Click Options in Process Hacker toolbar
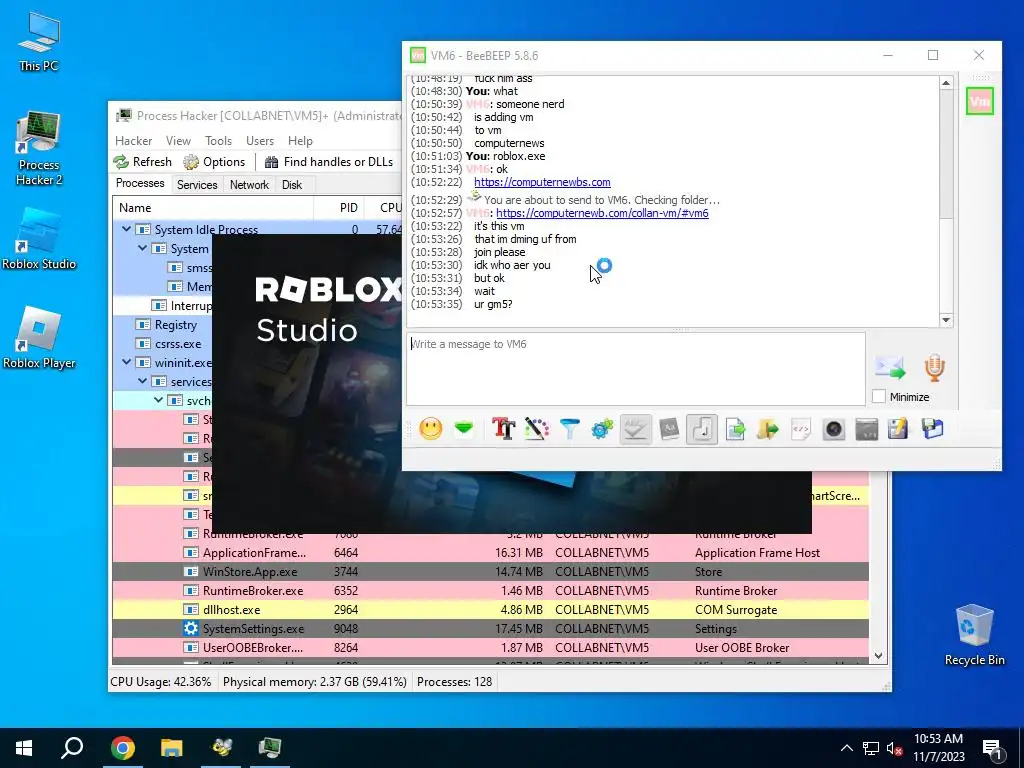The image size is (1024, 768). click(214, 161)
